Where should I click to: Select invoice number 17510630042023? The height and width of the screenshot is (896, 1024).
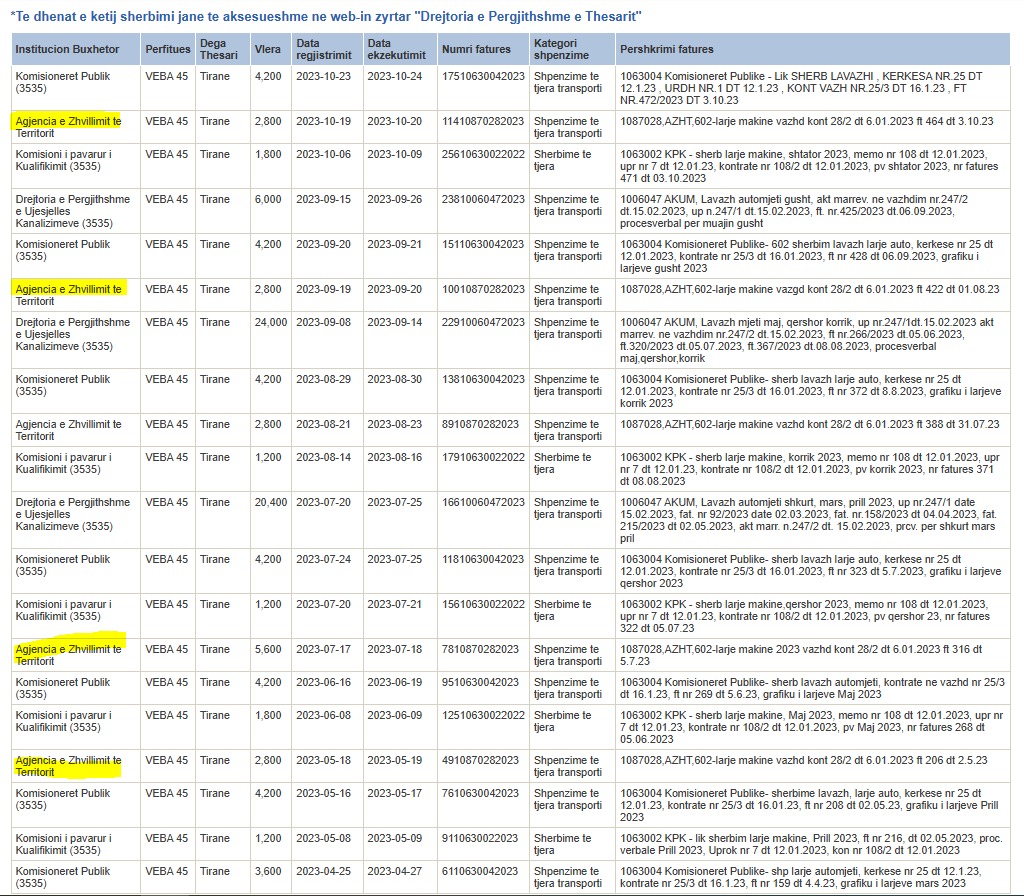483,77
